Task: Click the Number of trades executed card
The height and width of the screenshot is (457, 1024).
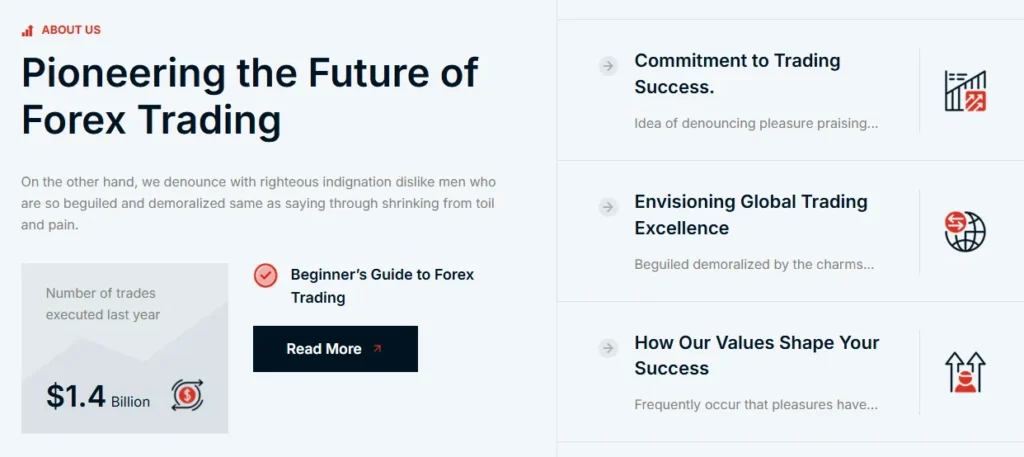Action: (124, 347)
